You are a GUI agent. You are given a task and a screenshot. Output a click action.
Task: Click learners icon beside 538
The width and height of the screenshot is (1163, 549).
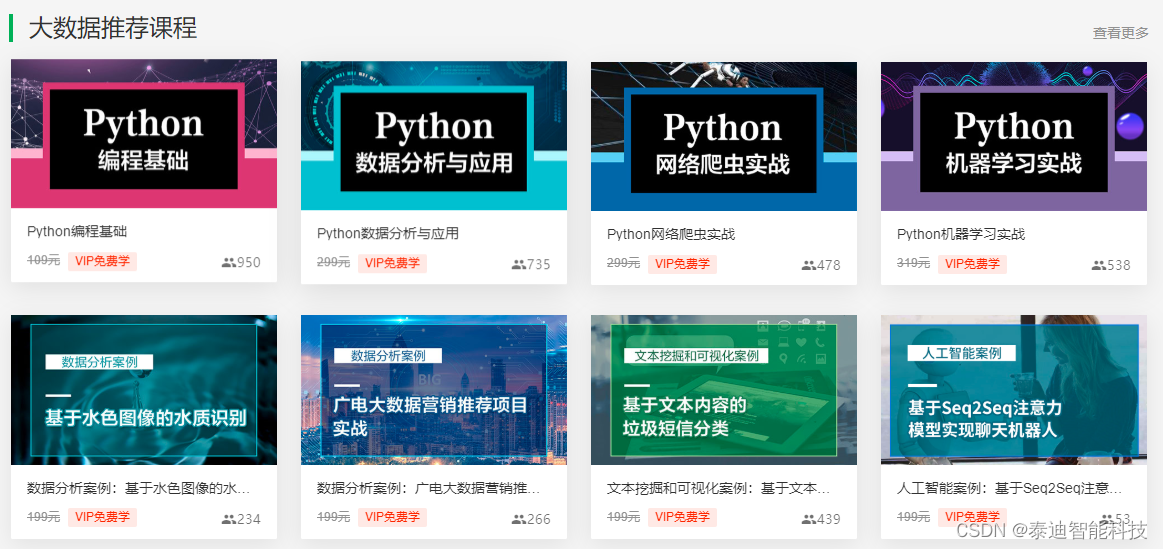1098,265
